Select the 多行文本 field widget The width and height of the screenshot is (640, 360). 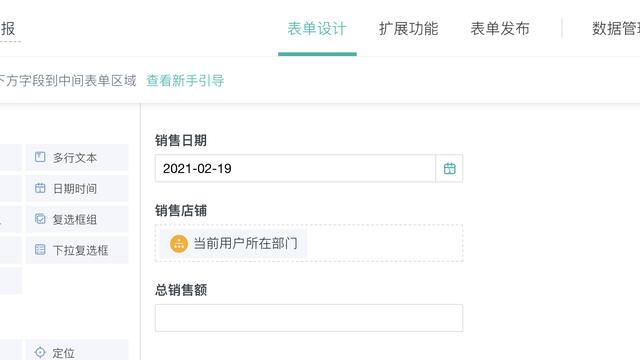pos(77,157)
